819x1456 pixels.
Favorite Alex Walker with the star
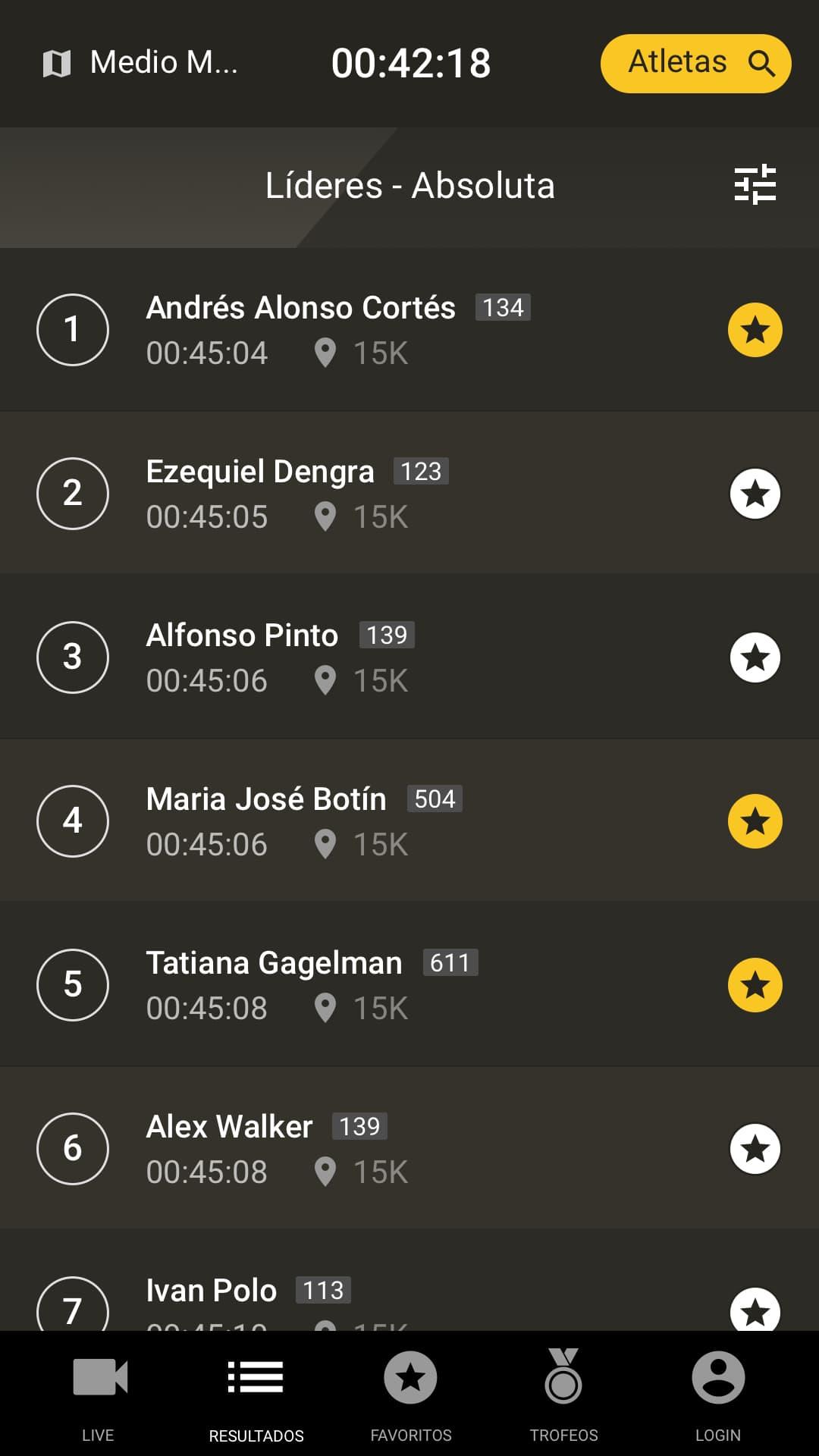755,1149
